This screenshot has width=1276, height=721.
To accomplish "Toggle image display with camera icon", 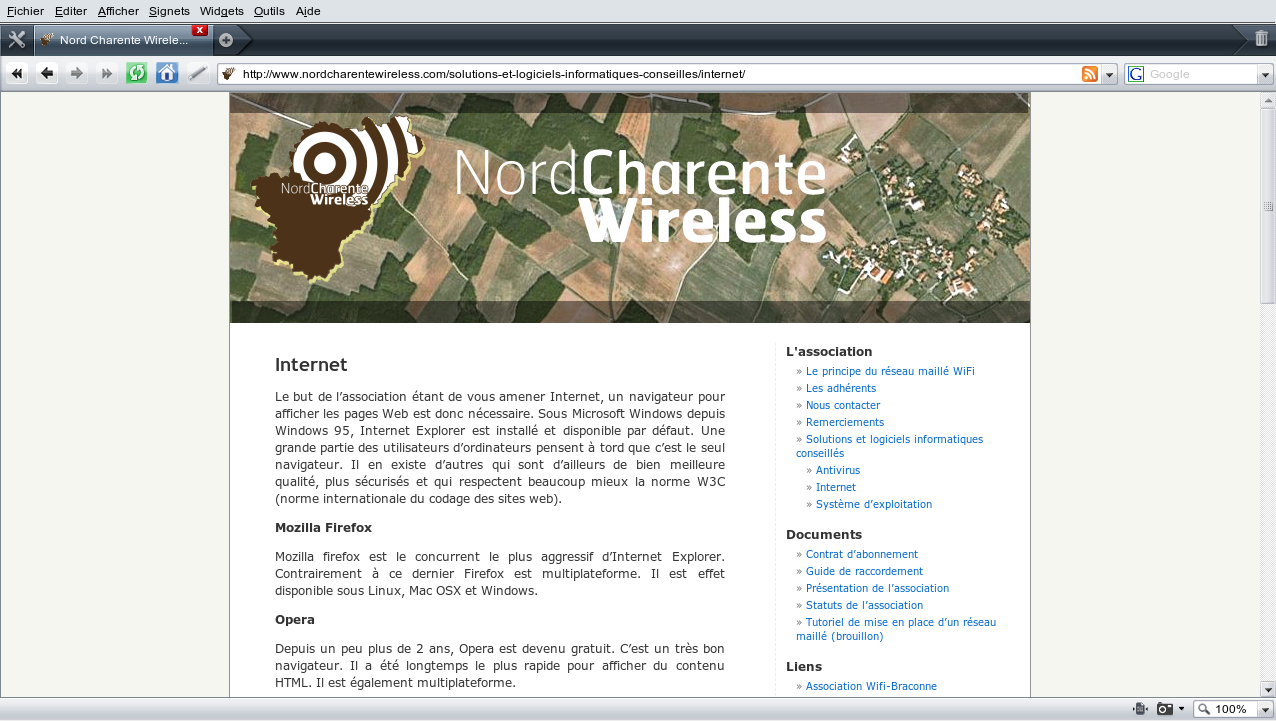I will 1165,709.
